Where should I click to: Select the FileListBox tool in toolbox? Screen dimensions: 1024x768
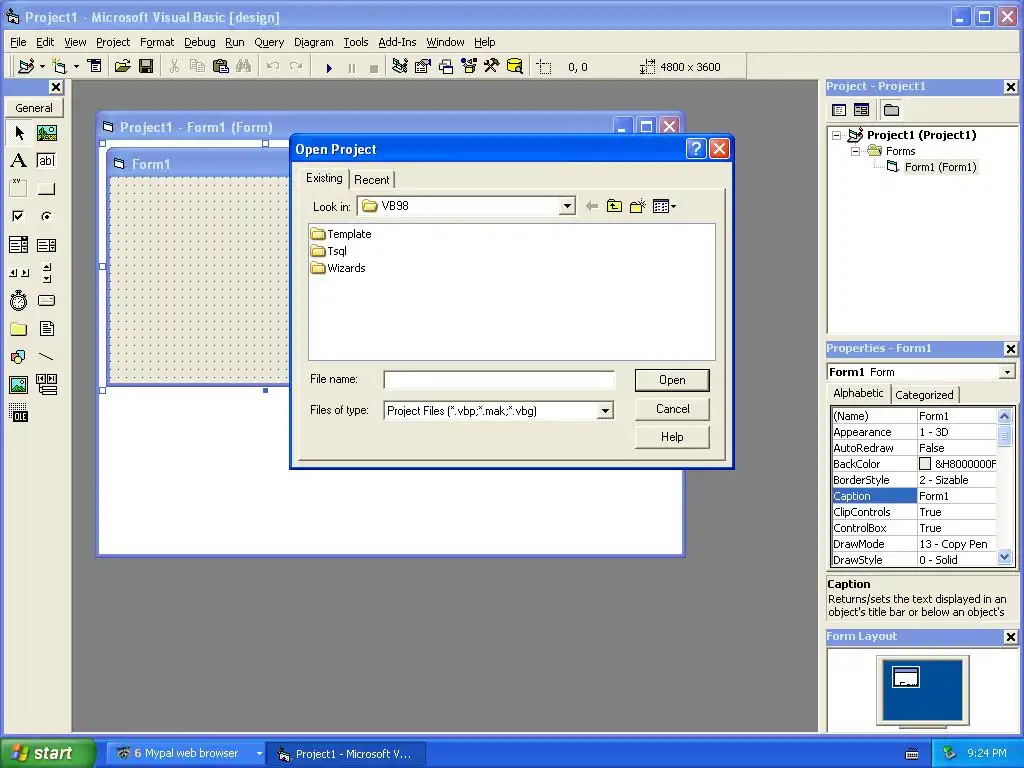[x=46, y=328]
